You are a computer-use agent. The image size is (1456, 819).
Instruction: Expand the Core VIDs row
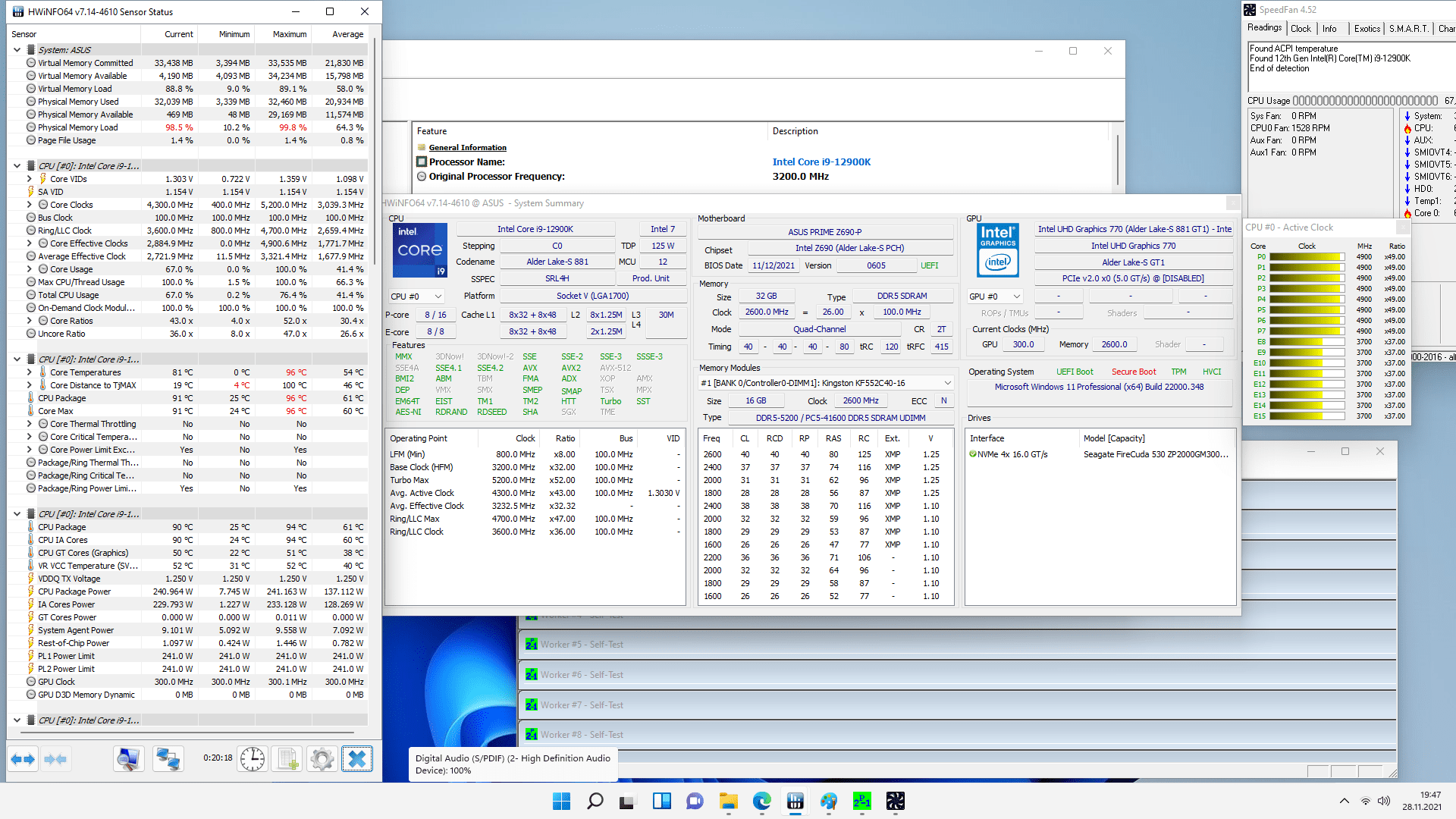click(30, 179)
